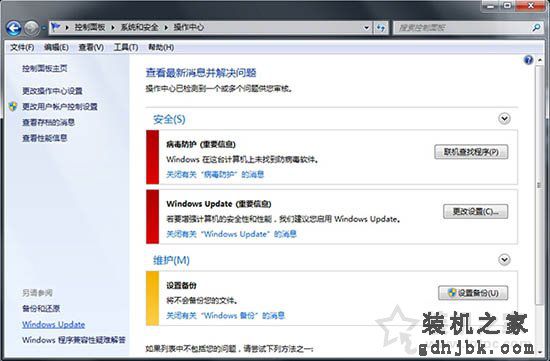
Task: Open 查看性能信息 sidebar link
Action: [x=45, y=138]
